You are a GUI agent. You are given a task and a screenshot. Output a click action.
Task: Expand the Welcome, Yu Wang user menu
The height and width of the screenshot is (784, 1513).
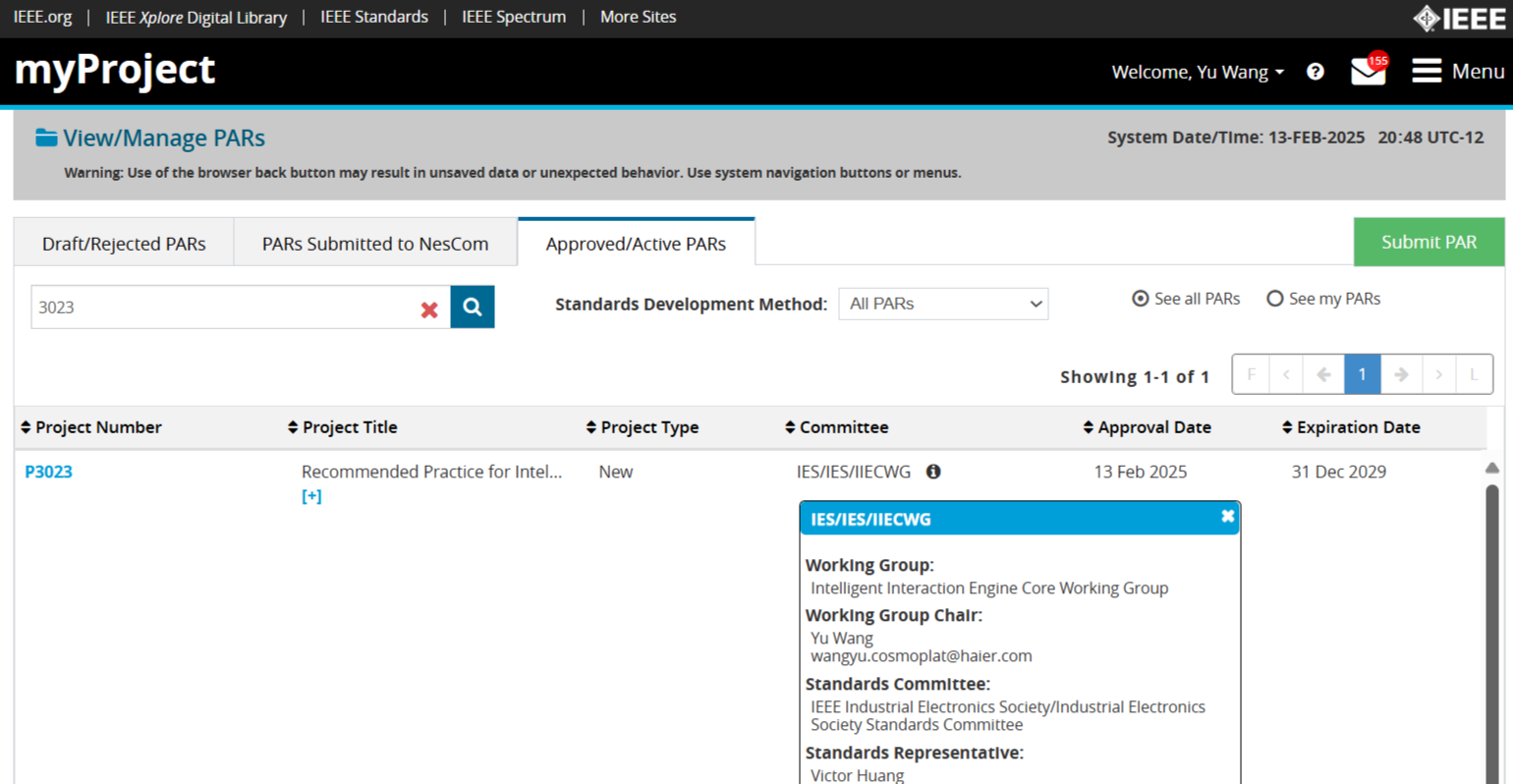tap(1197, 72)
